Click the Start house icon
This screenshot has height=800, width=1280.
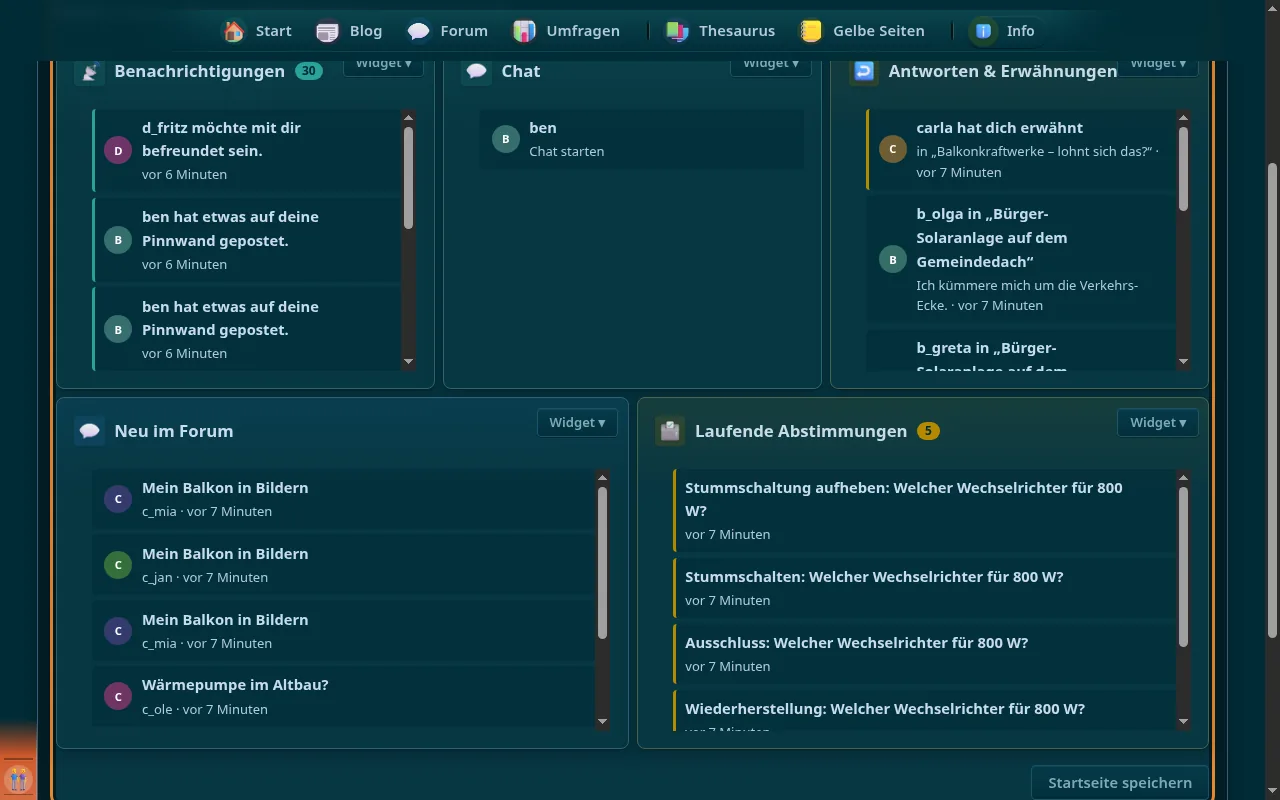(234, 31)
